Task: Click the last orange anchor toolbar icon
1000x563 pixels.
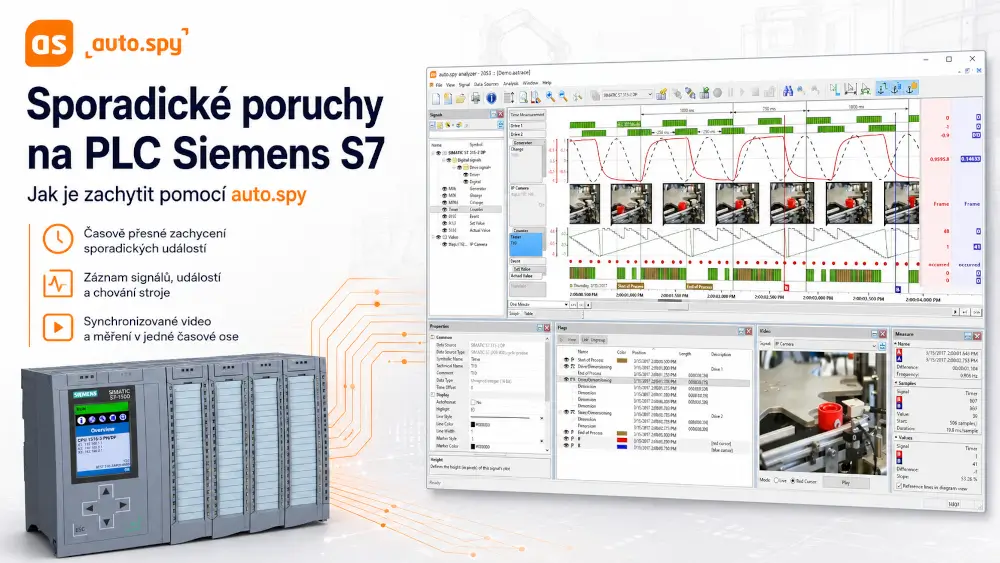Action: point(912,87)
